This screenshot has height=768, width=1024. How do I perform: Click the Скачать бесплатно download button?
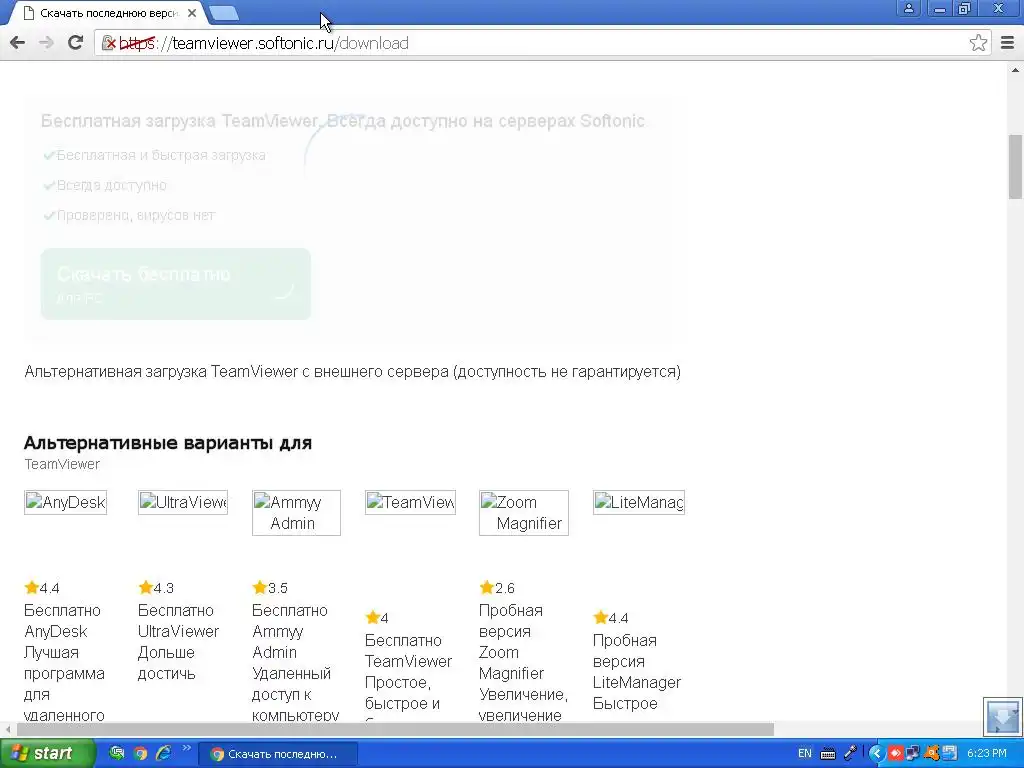(176, 284)
